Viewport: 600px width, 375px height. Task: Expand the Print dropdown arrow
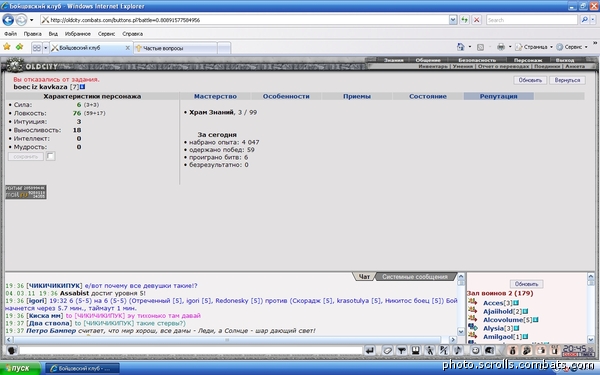[510, 47]
